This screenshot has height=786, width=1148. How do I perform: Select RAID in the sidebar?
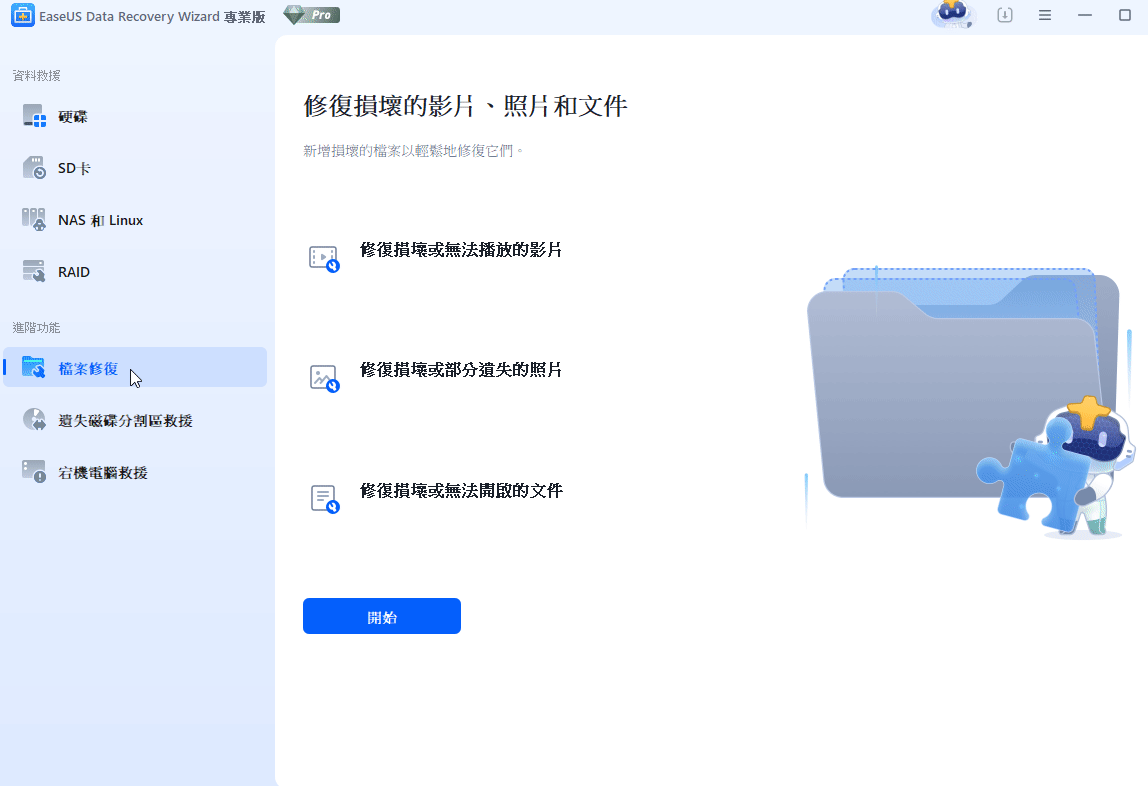coord(135,272)
